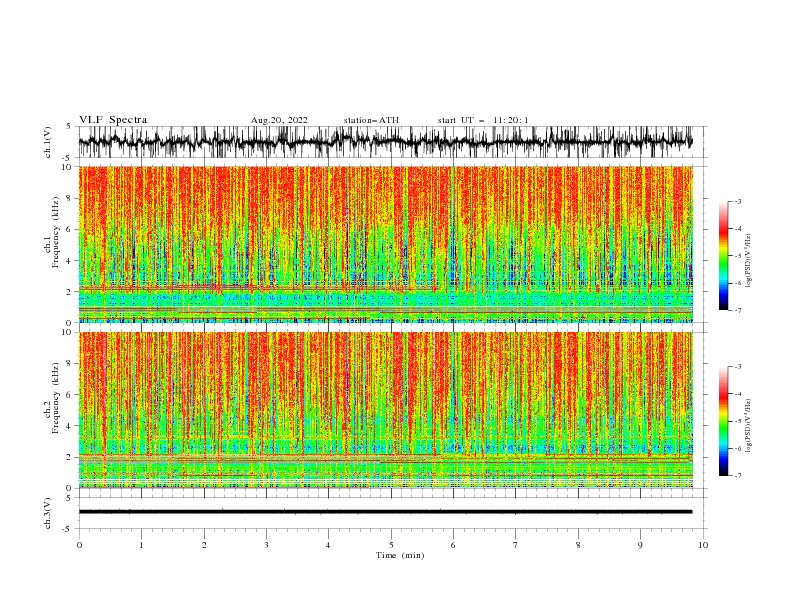The height and width of the screenshot is (612, 792).
Task: Click the date text "Aug.20, 2022"
Action: pos(279,120)
